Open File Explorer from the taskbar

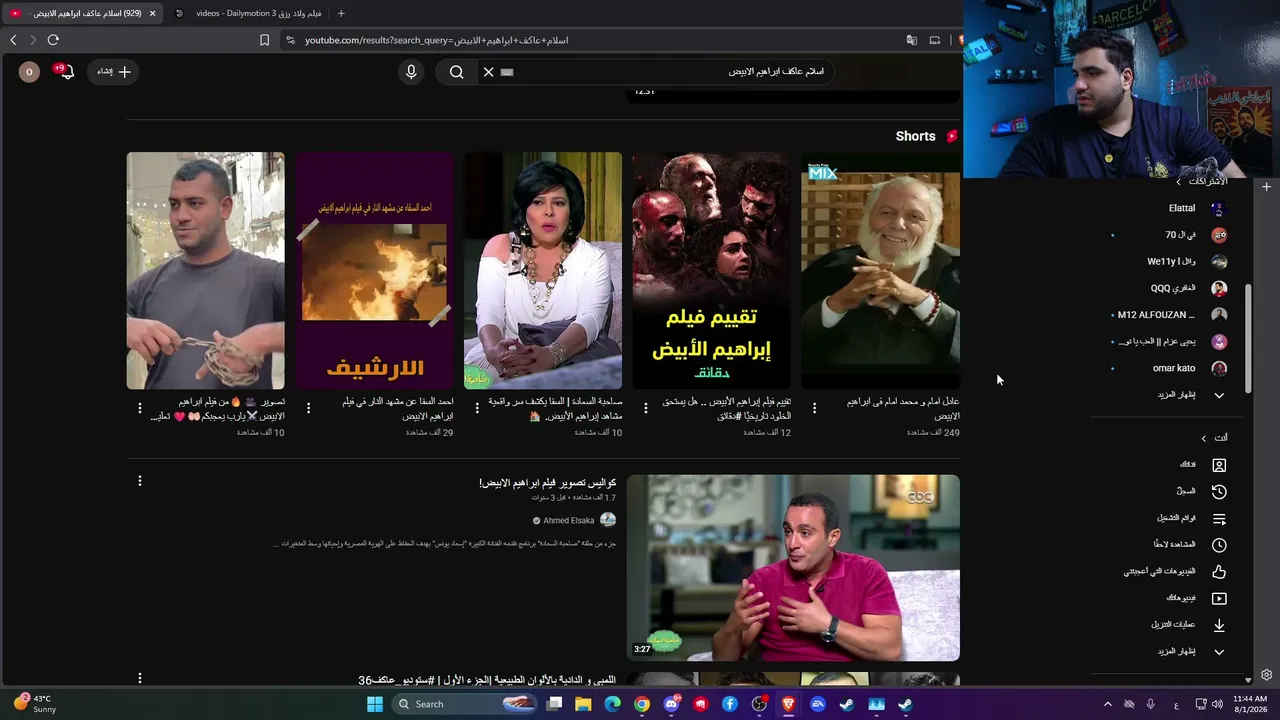click(x=583, y=704)
